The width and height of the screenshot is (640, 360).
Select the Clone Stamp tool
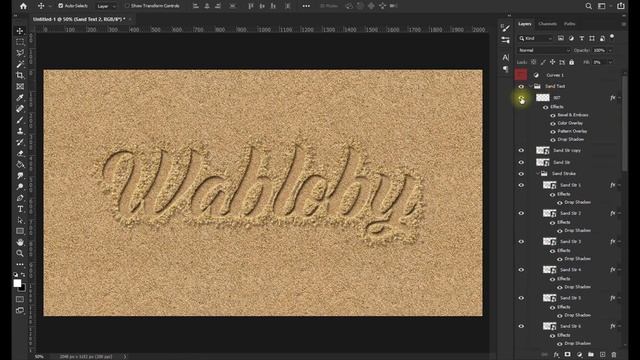[20, 131]
